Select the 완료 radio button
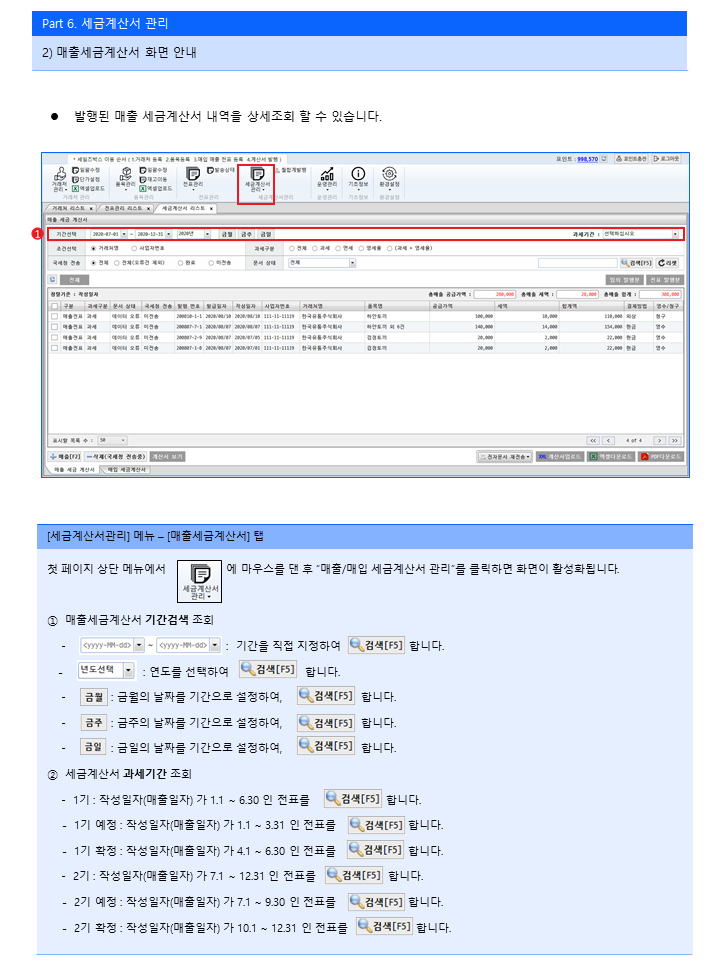This screenshot has width=720, height=962. [x=180, y=263]
